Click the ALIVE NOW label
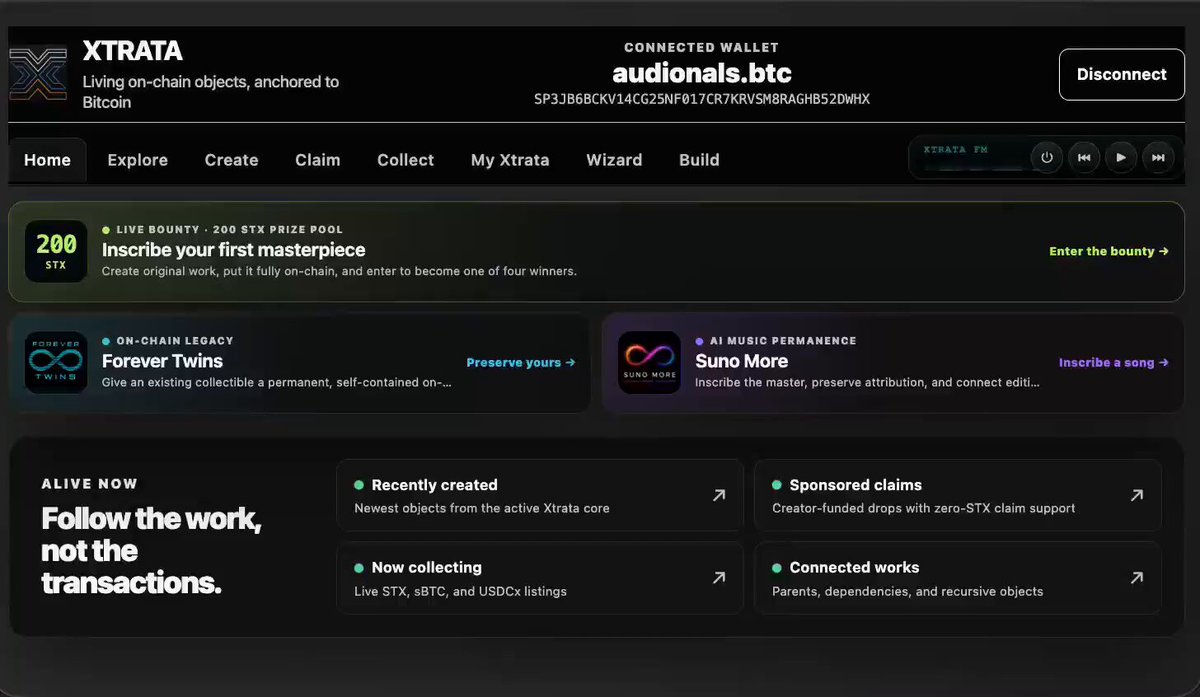Screen dimensions: 1200x697 (x=89, y=483)
